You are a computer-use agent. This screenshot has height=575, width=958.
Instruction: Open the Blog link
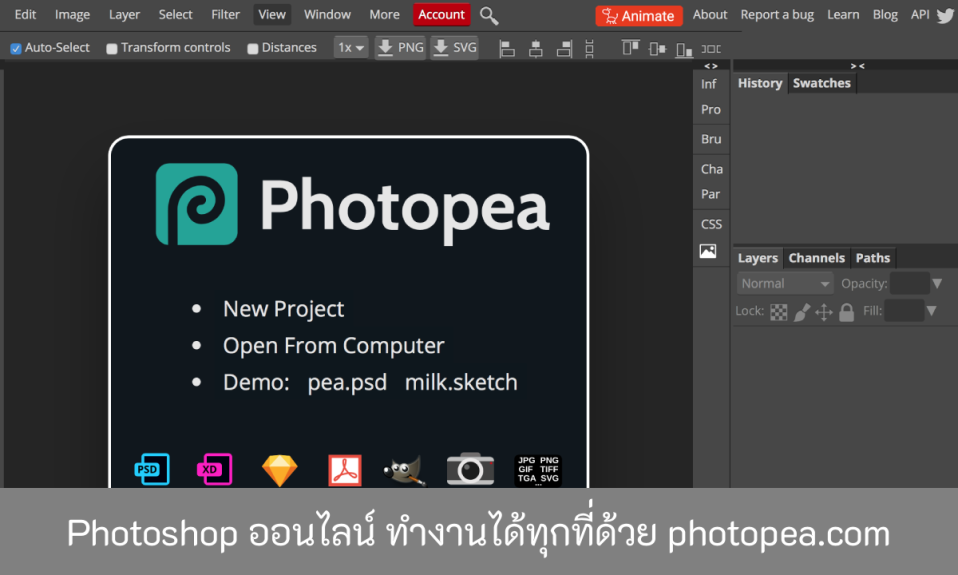point(885,15)
